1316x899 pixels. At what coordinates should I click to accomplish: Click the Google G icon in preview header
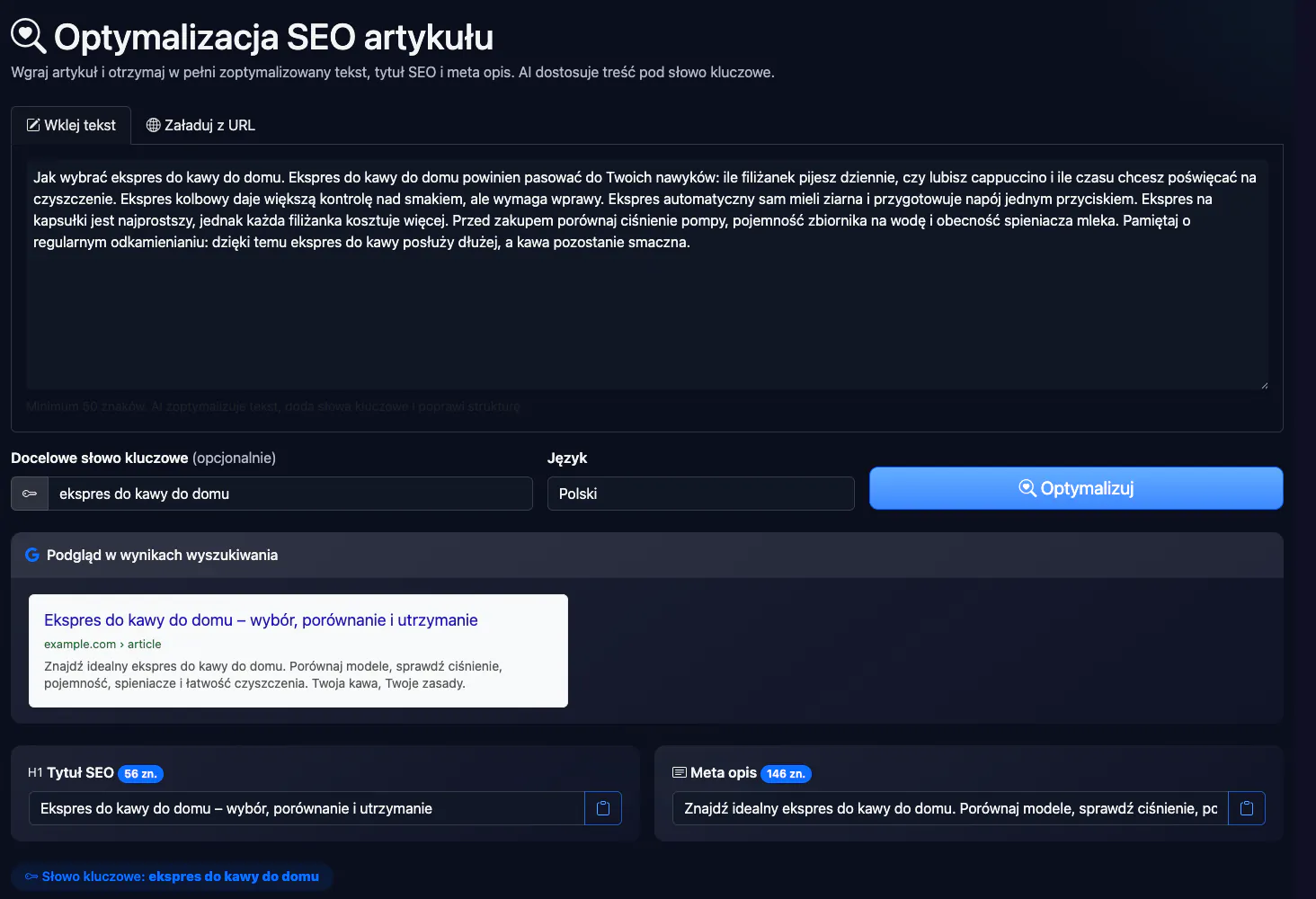coord(32,555)
